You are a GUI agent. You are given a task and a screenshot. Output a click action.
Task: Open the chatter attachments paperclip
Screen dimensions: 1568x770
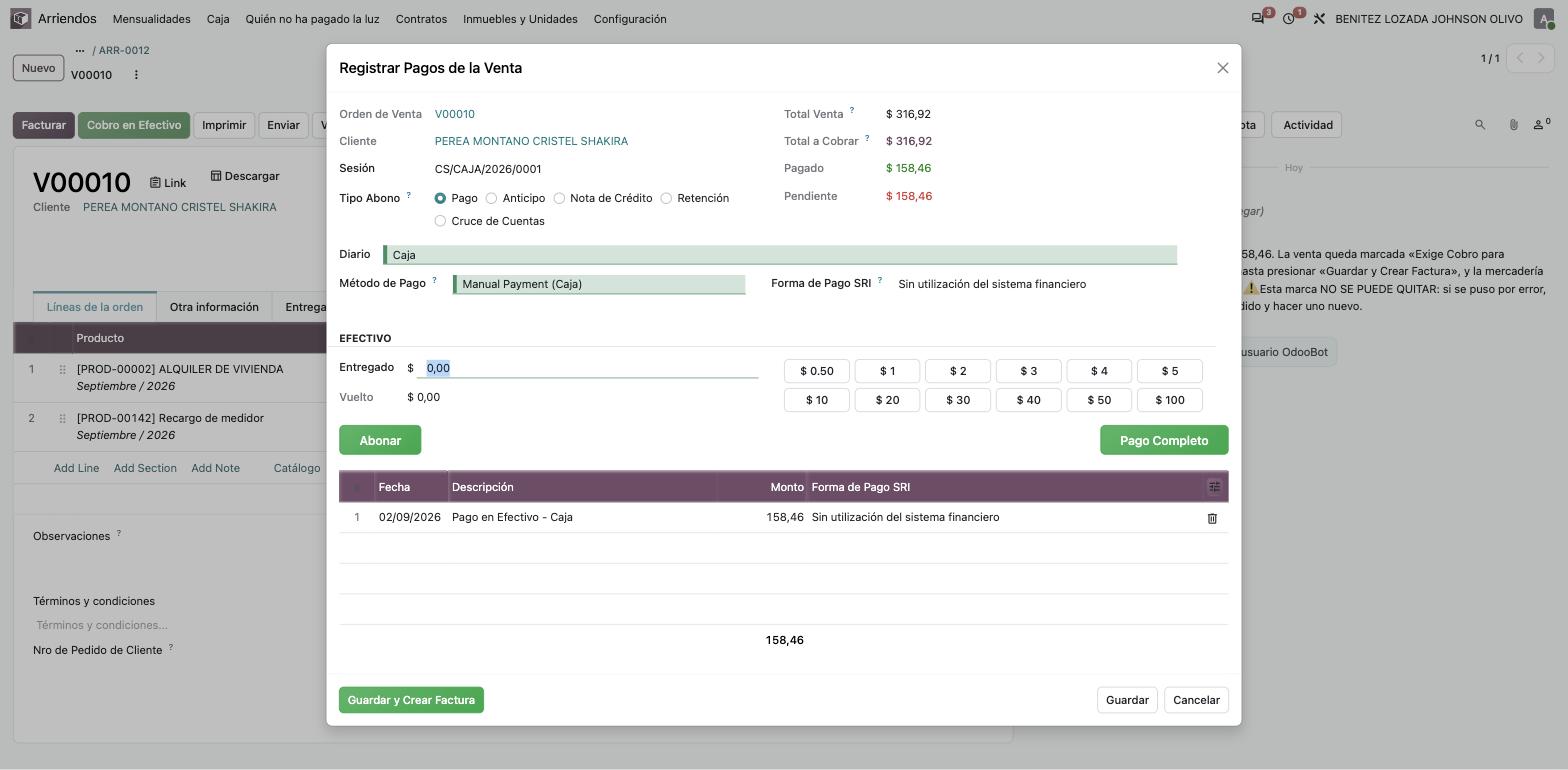pyautogui.click(x=1513, y=125)
